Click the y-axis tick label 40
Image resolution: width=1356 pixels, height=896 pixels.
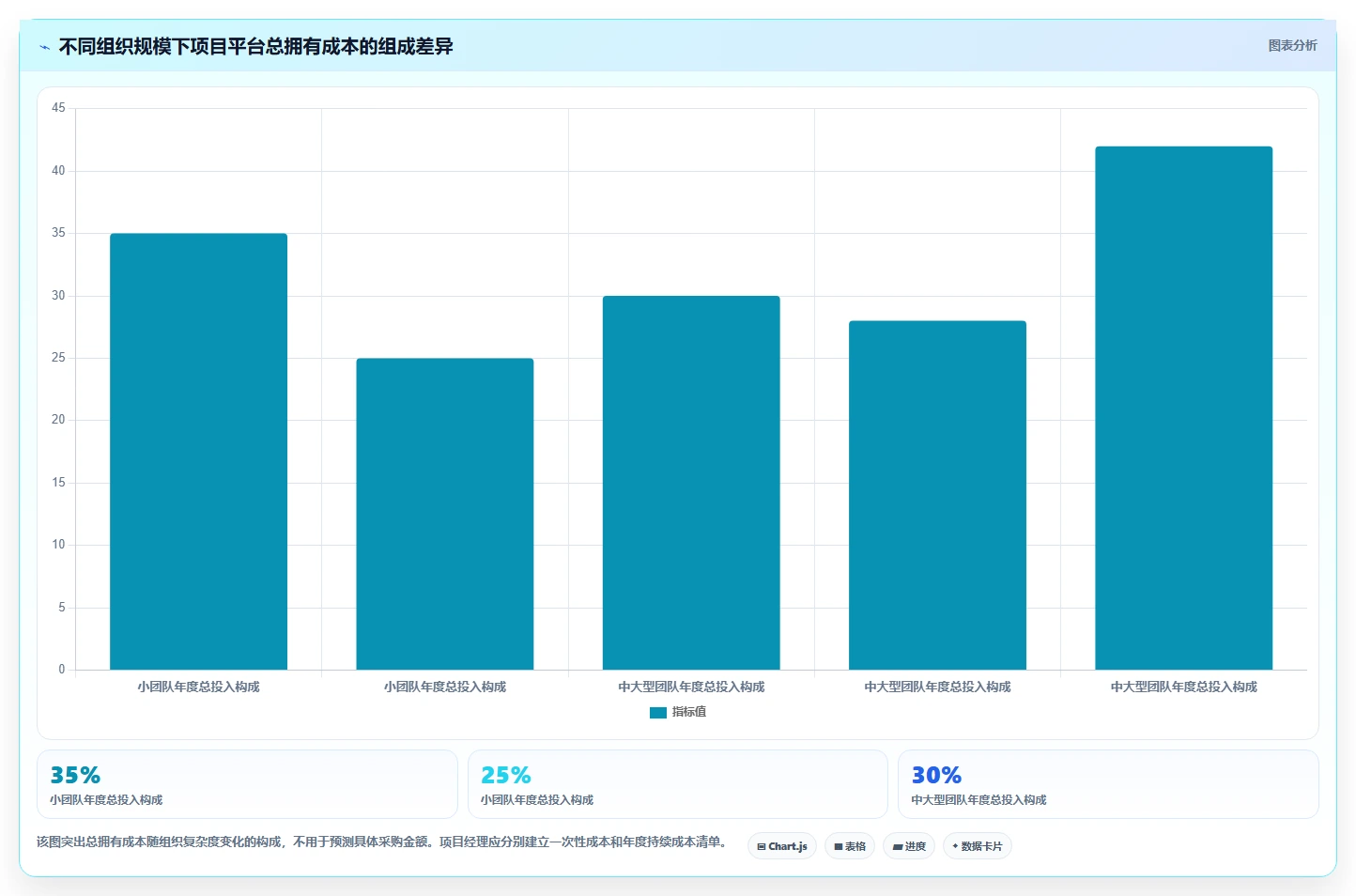(58, 170)
